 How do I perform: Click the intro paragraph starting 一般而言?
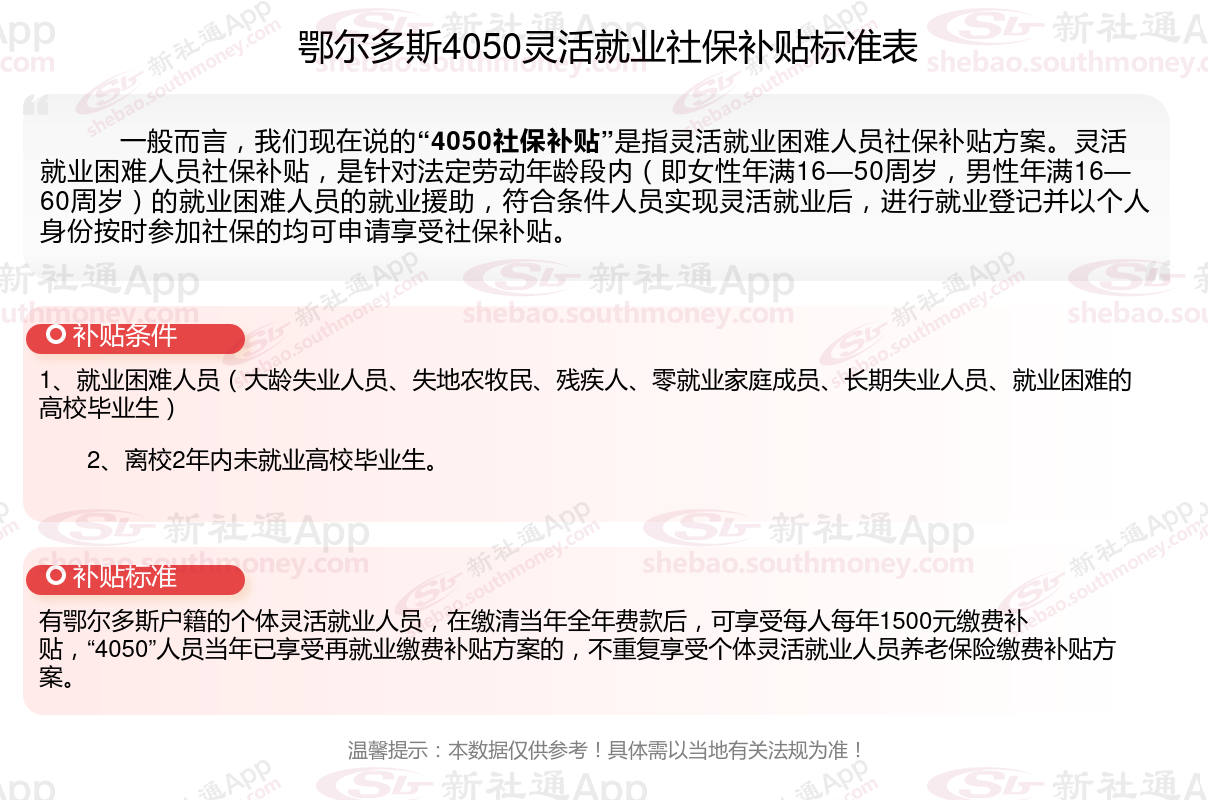tap(594, 185)
